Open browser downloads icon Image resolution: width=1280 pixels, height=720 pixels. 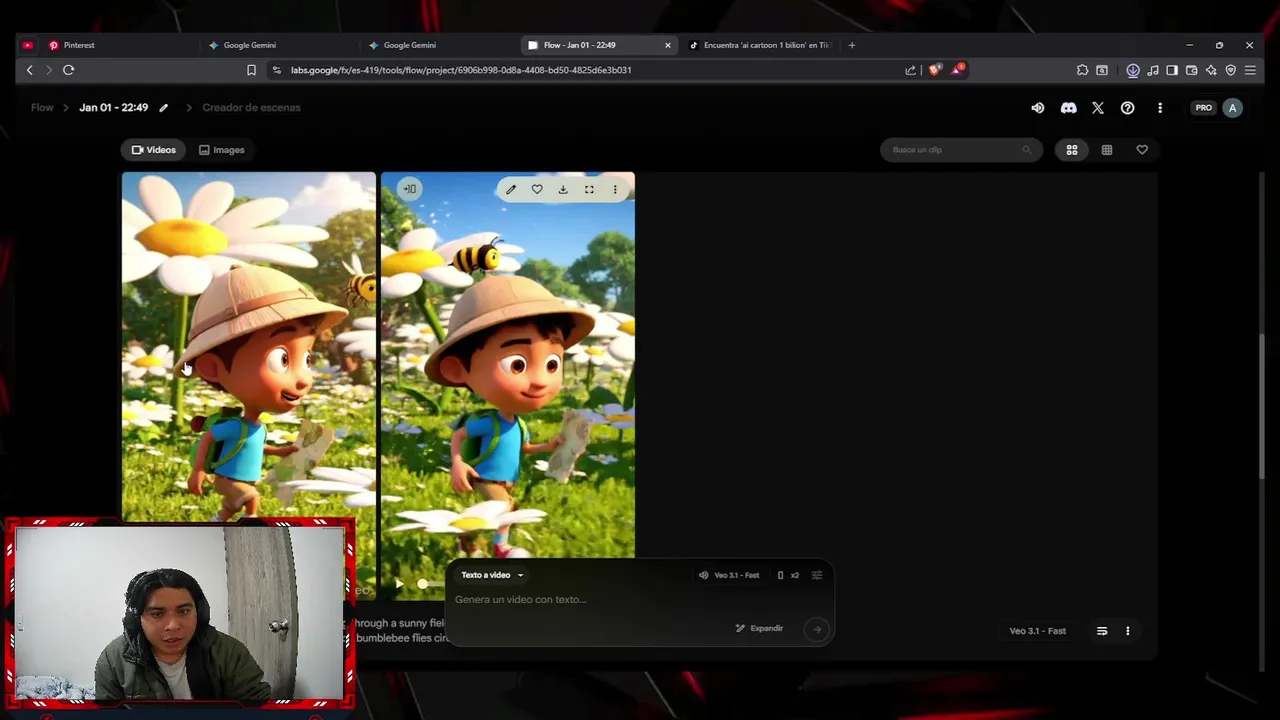pyautogui.click(x=1133, y=70)
